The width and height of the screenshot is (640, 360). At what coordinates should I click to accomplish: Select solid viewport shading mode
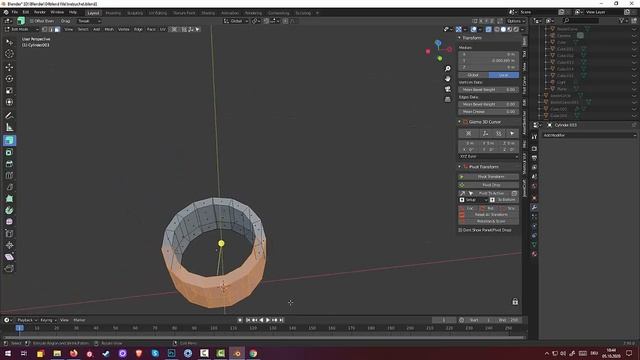[503, 29]
